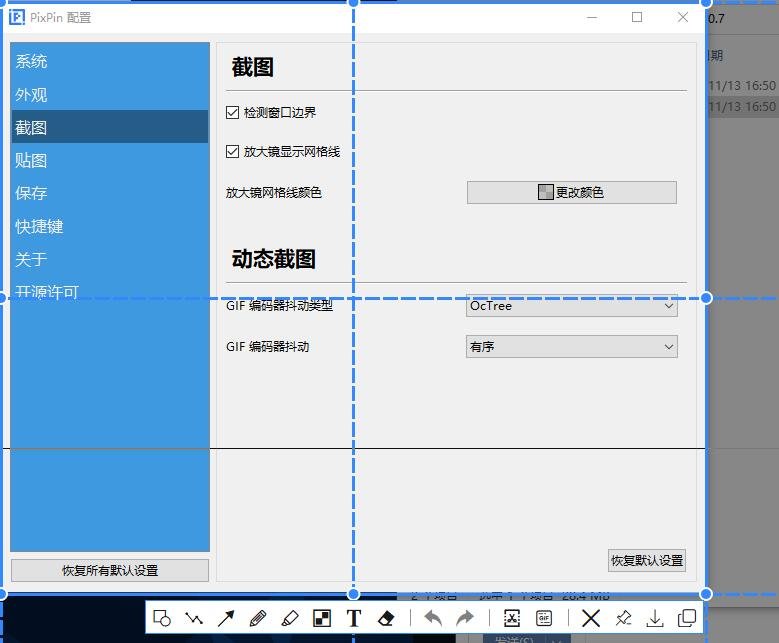
Task: Click the 恢复所有默认设置 button
Action: [110, 571]
